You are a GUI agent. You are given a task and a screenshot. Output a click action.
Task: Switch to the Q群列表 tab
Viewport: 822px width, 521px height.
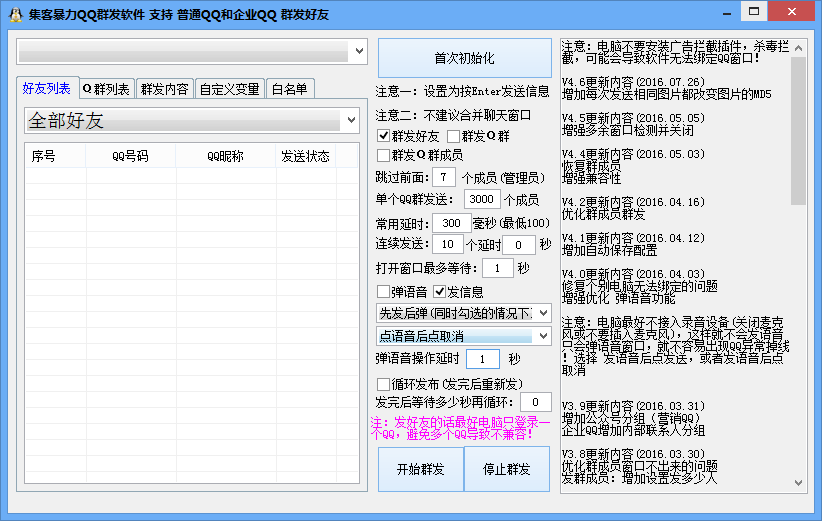point(106,89)
